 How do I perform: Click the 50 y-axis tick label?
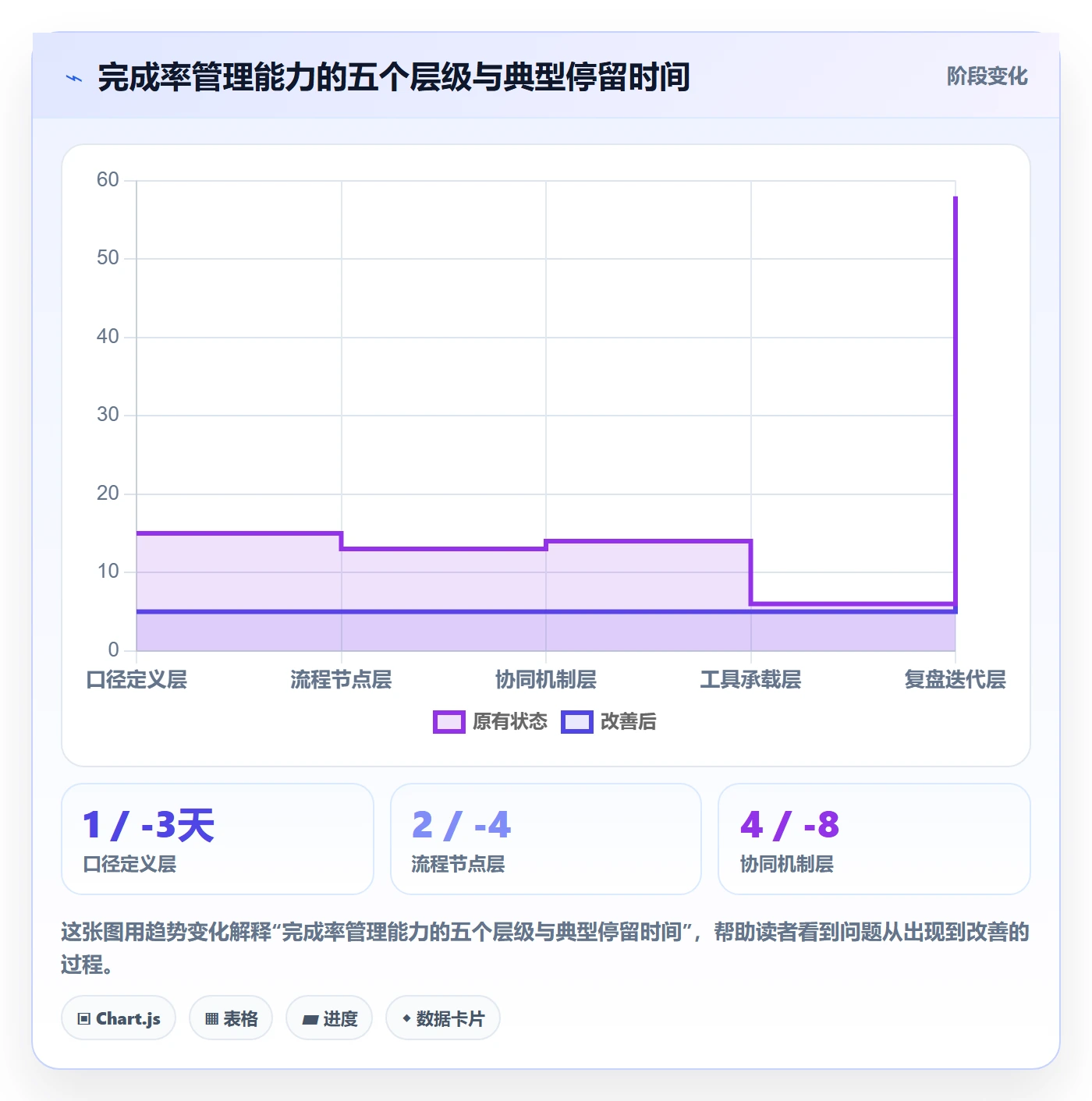click(x=108, y=258)
